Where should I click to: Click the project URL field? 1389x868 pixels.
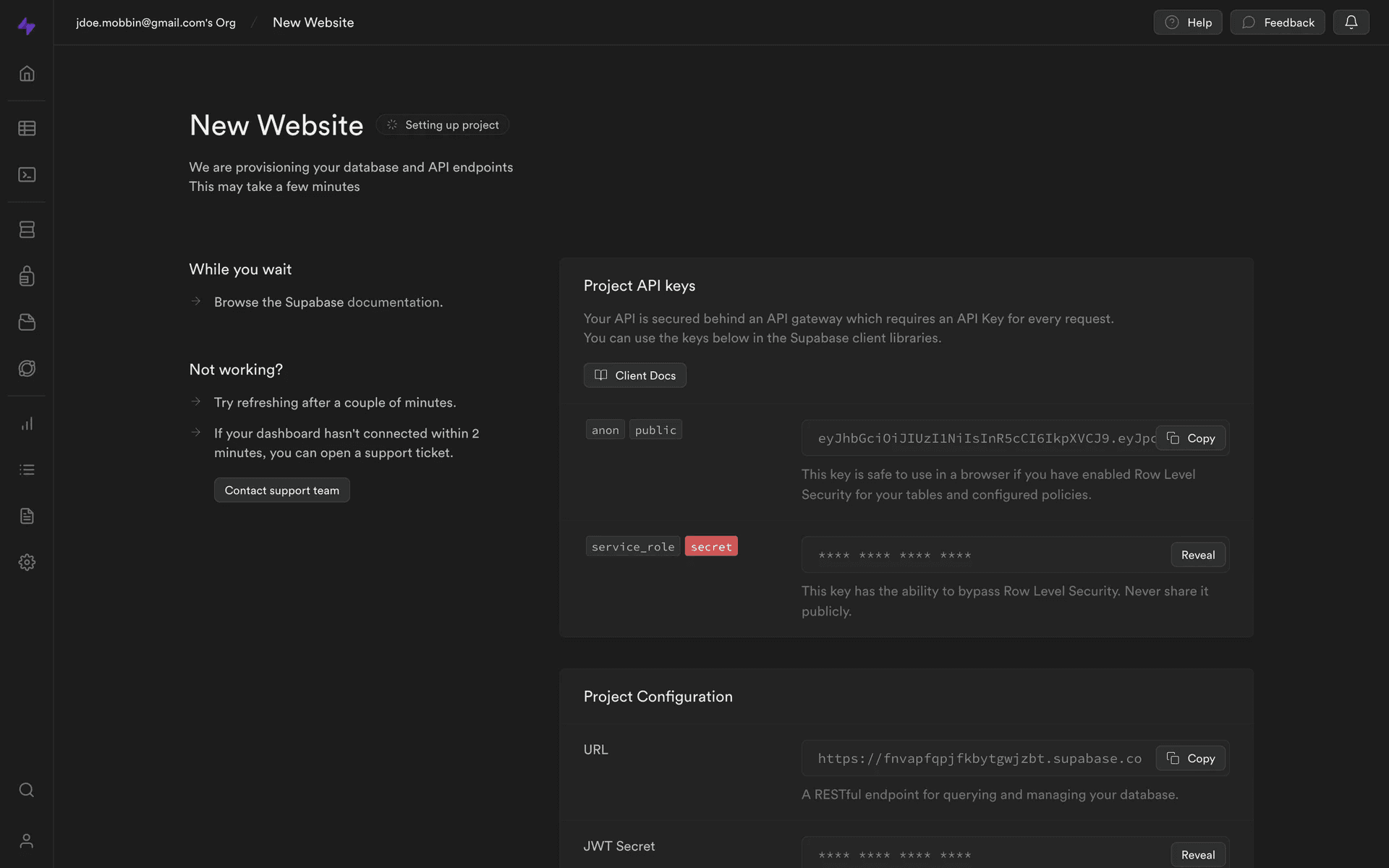coord(979,758)
